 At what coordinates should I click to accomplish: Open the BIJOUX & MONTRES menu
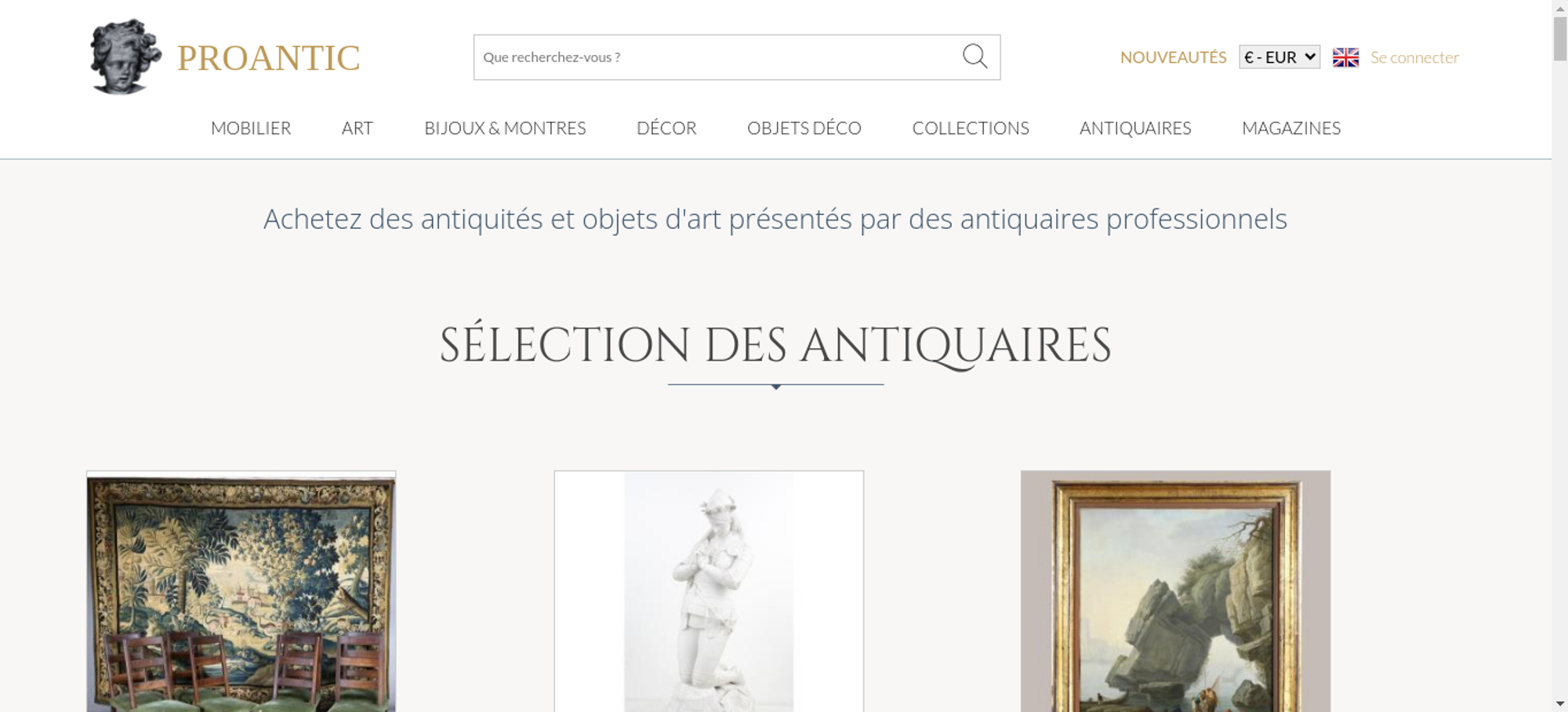505,128
